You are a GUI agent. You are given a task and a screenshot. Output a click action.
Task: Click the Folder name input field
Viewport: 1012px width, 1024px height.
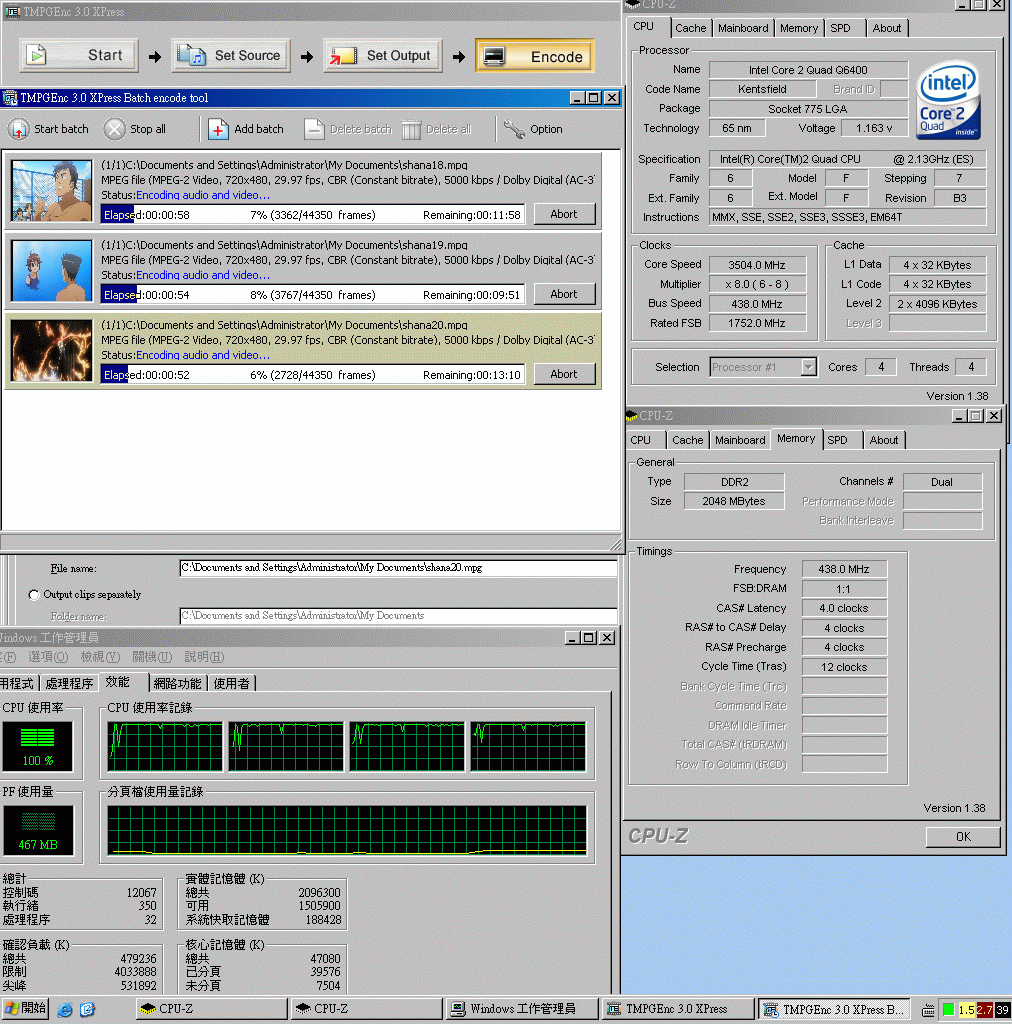point(398,616)
